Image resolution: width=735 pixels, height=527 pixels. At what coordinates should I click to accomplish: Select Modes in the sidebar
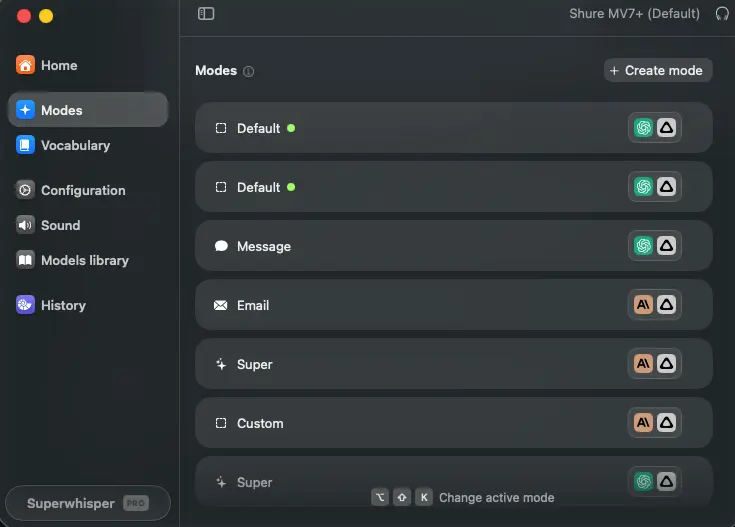[88, 110]
